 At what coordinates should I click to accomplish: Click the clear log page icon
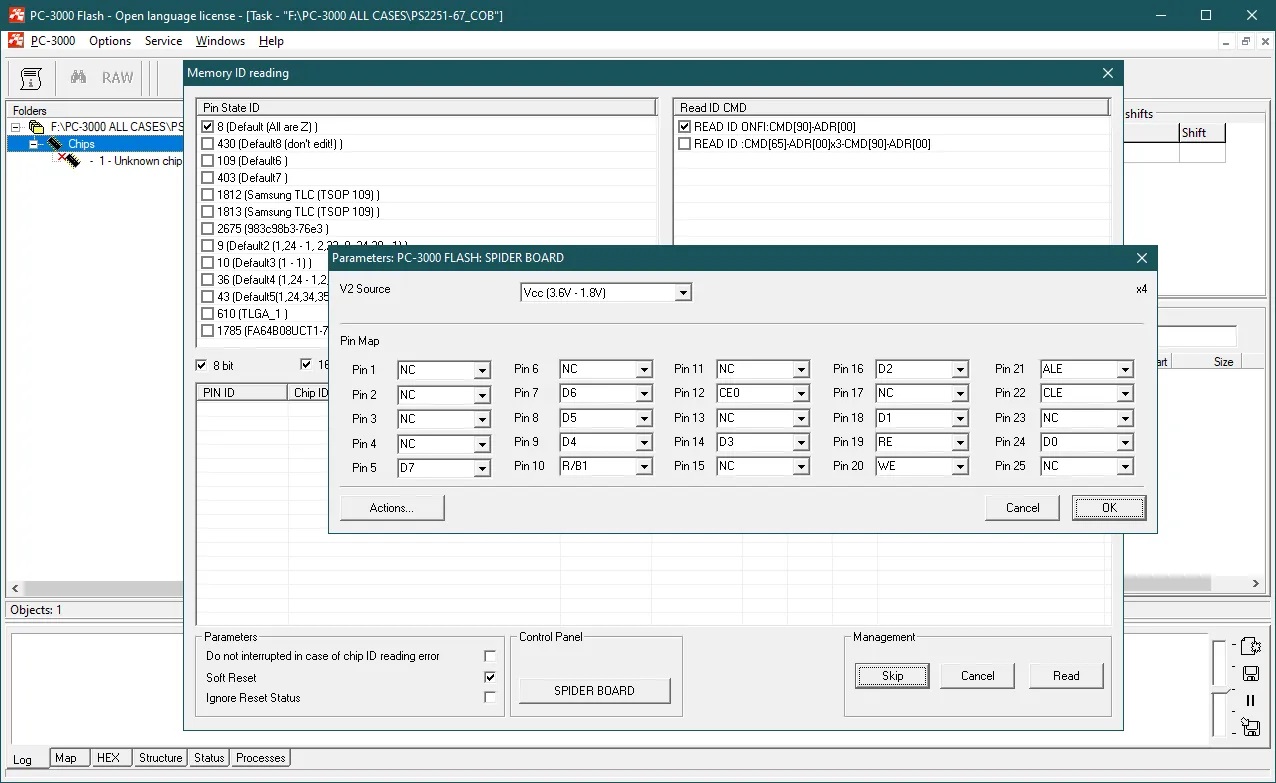tap(1250, 646)
